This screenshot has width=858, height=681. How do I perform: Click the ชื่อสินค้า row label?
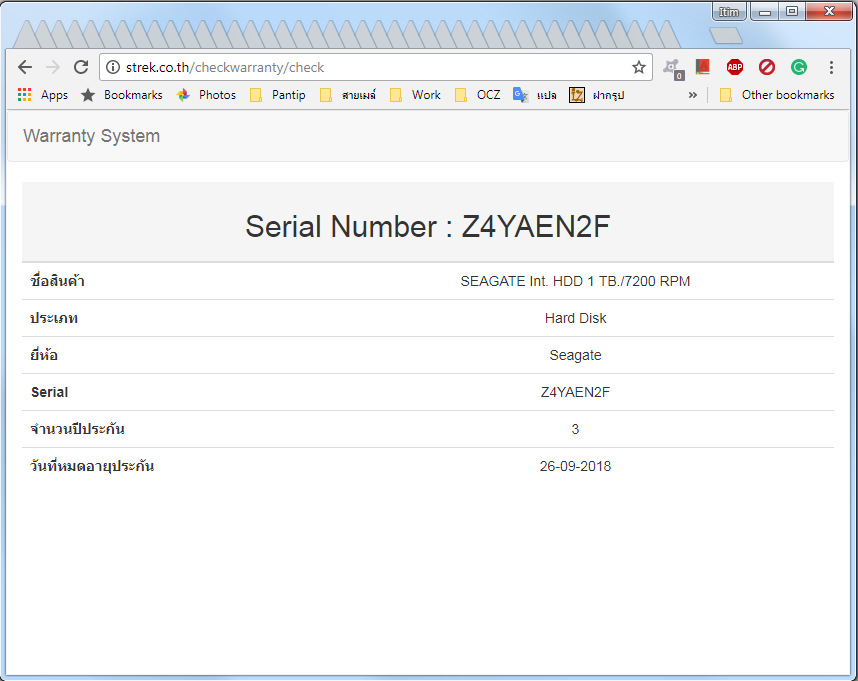click(57, 281)
